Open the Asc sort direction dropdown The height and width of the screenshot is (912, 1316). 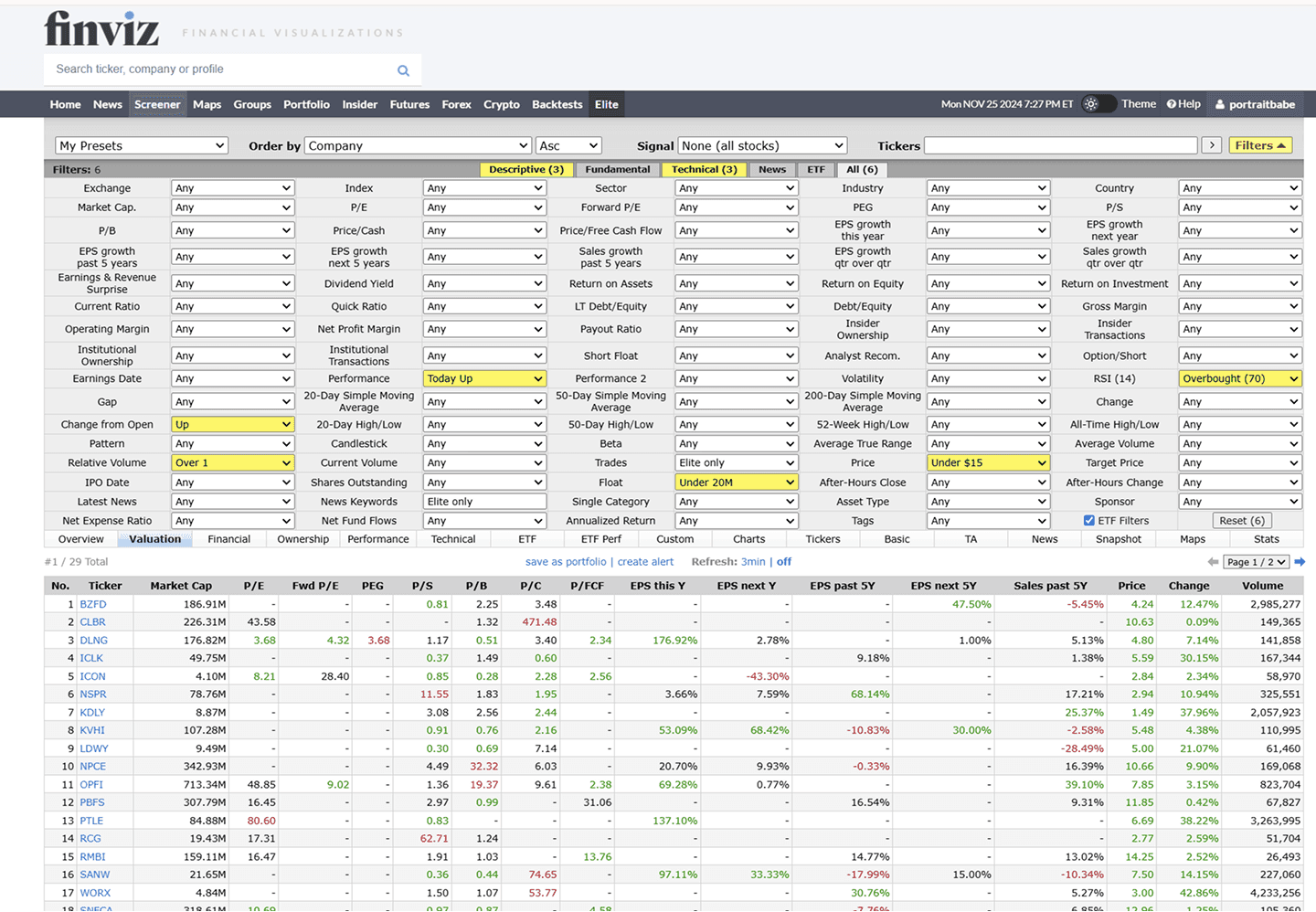[x=568, y=145]
